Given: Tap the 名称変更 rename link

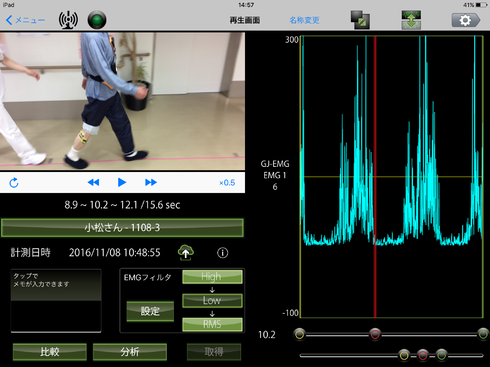Looking at the screenshot, I should click(304, 20).
